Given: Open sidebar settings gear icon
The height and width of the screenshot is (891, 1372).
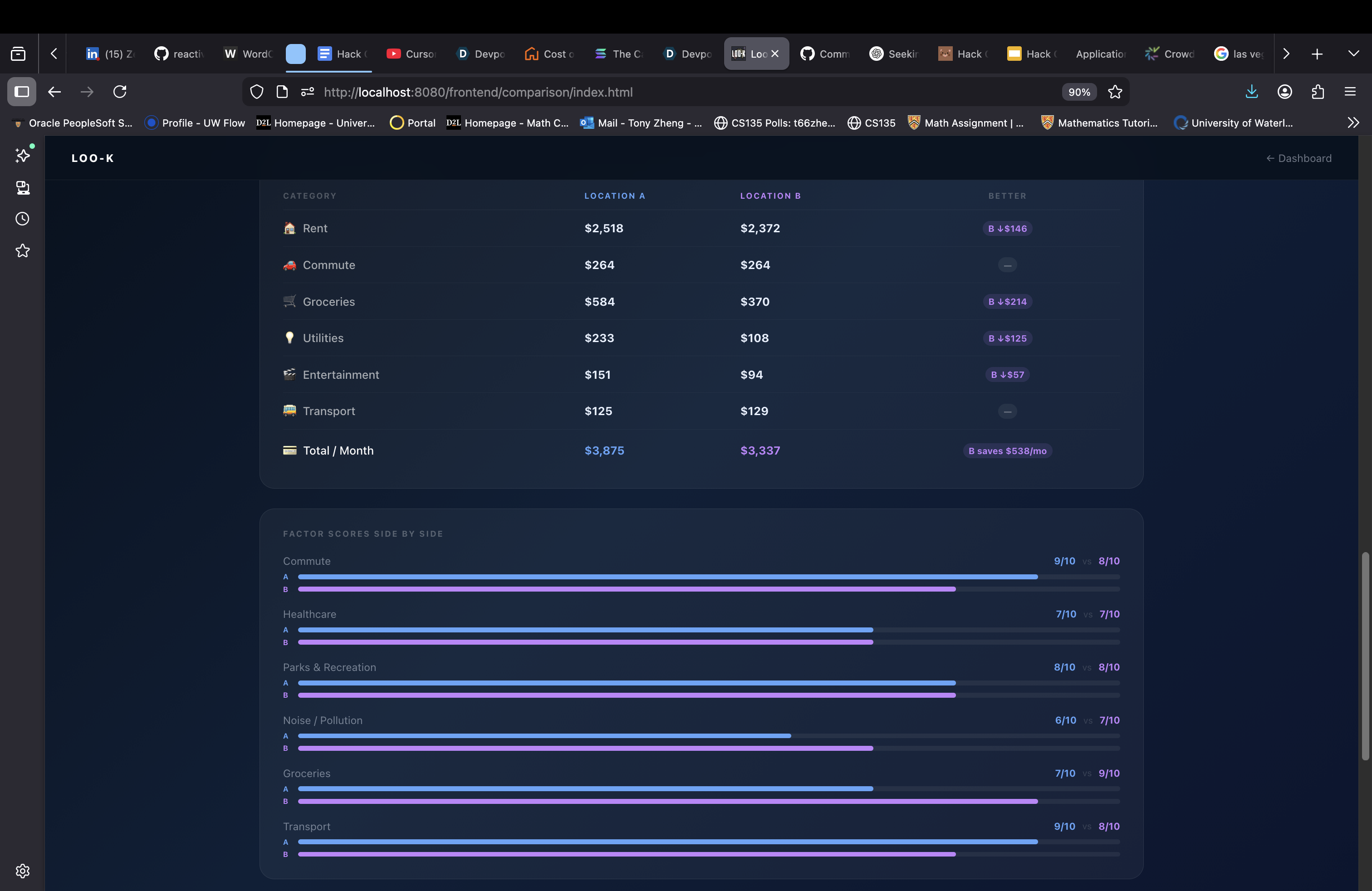Looking at the screenshot, I should coord(23,870).
